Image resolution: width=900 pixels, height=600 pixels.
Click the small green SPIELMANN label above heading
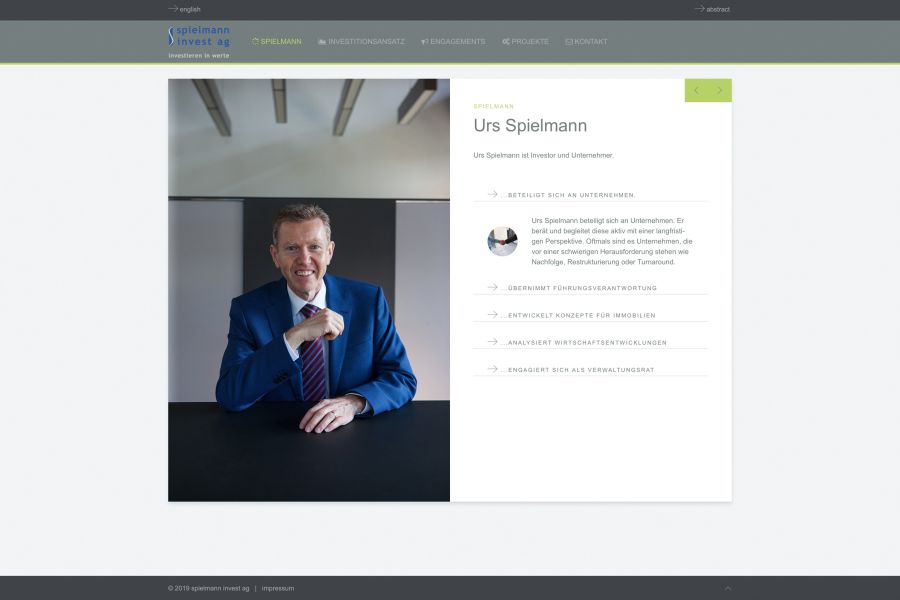(x=494, y=106)
